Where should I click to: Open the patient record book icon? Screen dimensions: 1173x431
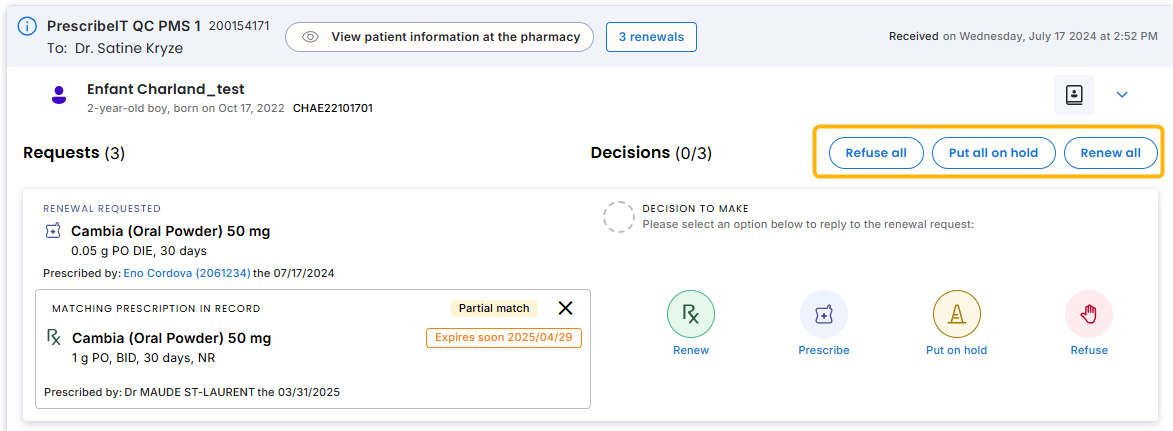tap(1074, 95)
